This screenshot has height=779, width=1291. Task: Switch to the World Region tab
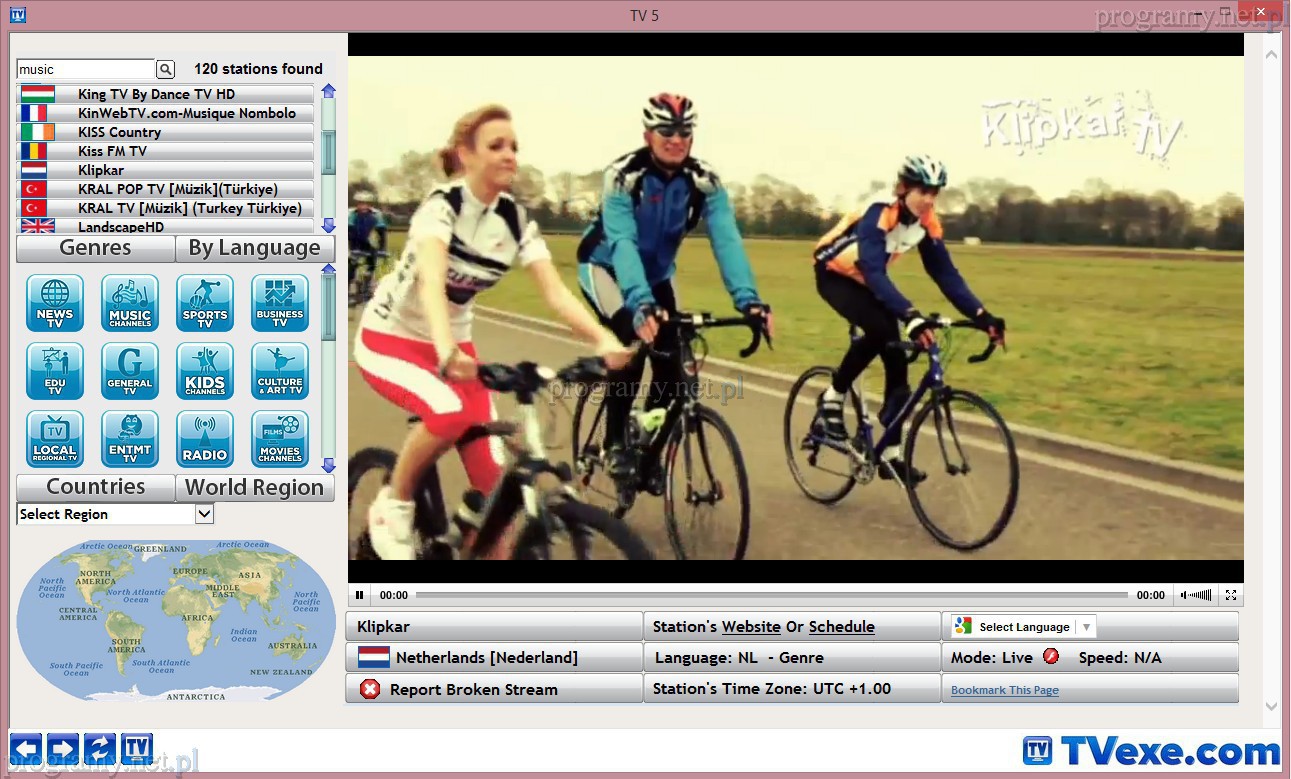pyautogui.click(x=254, y=488)
